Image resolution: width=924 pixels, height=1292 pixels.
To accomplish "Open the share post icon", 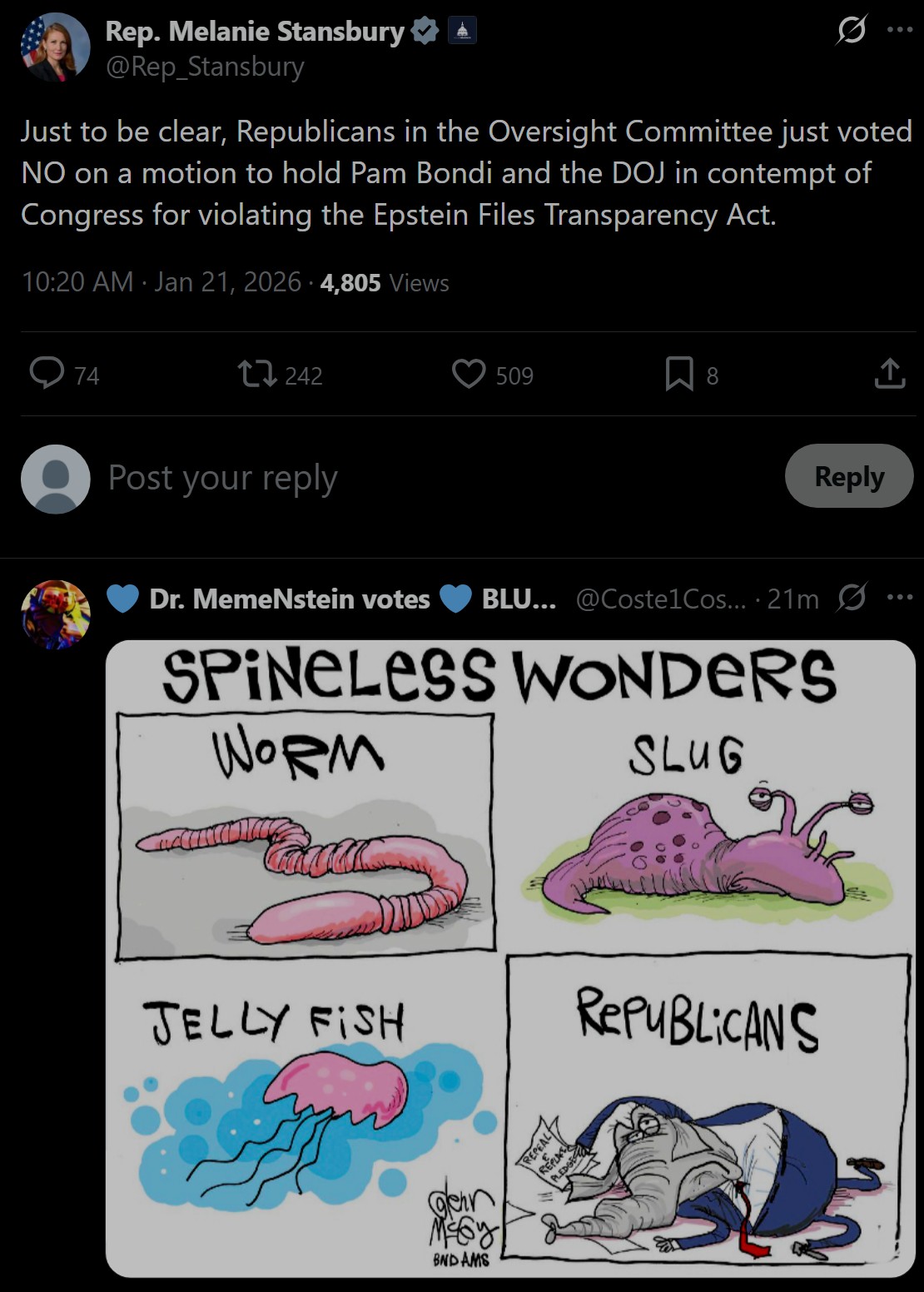I will point(889,373).
